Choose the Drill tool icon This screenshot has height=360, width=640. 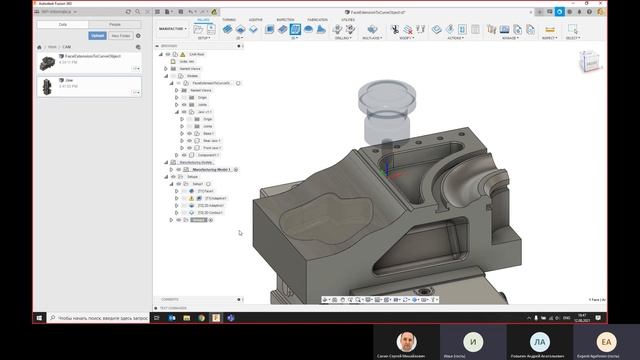click(x=337, y=29)
